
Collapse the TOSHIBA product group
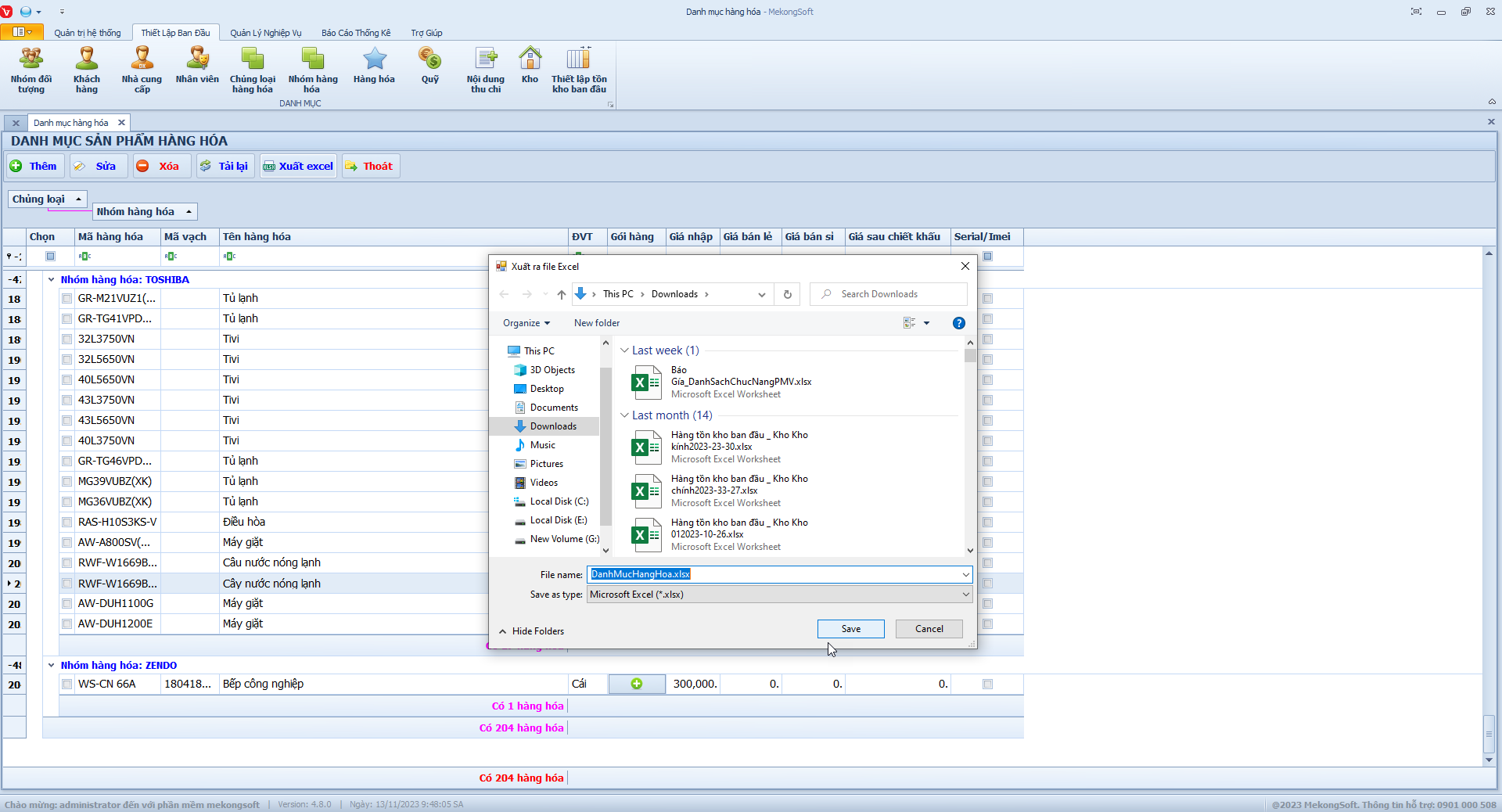[52, 280]
